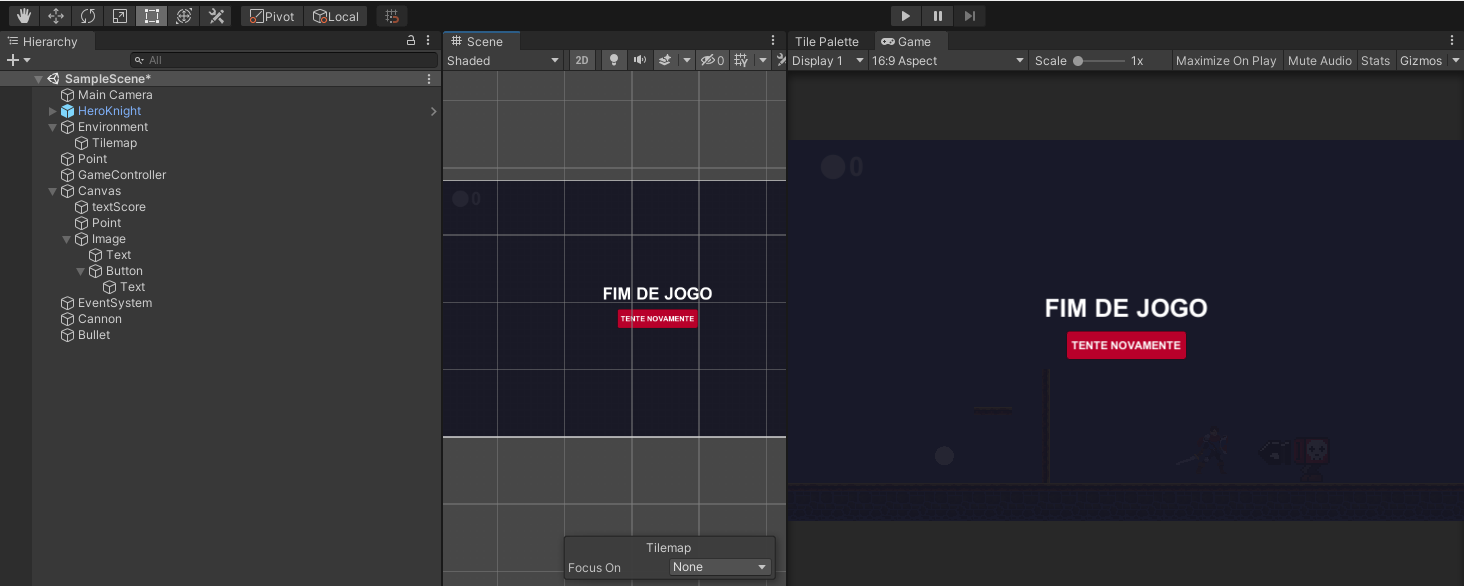Click the Game view Scale slider
The height and width of the screenshot is (586, 1464).
(1098, 60)
